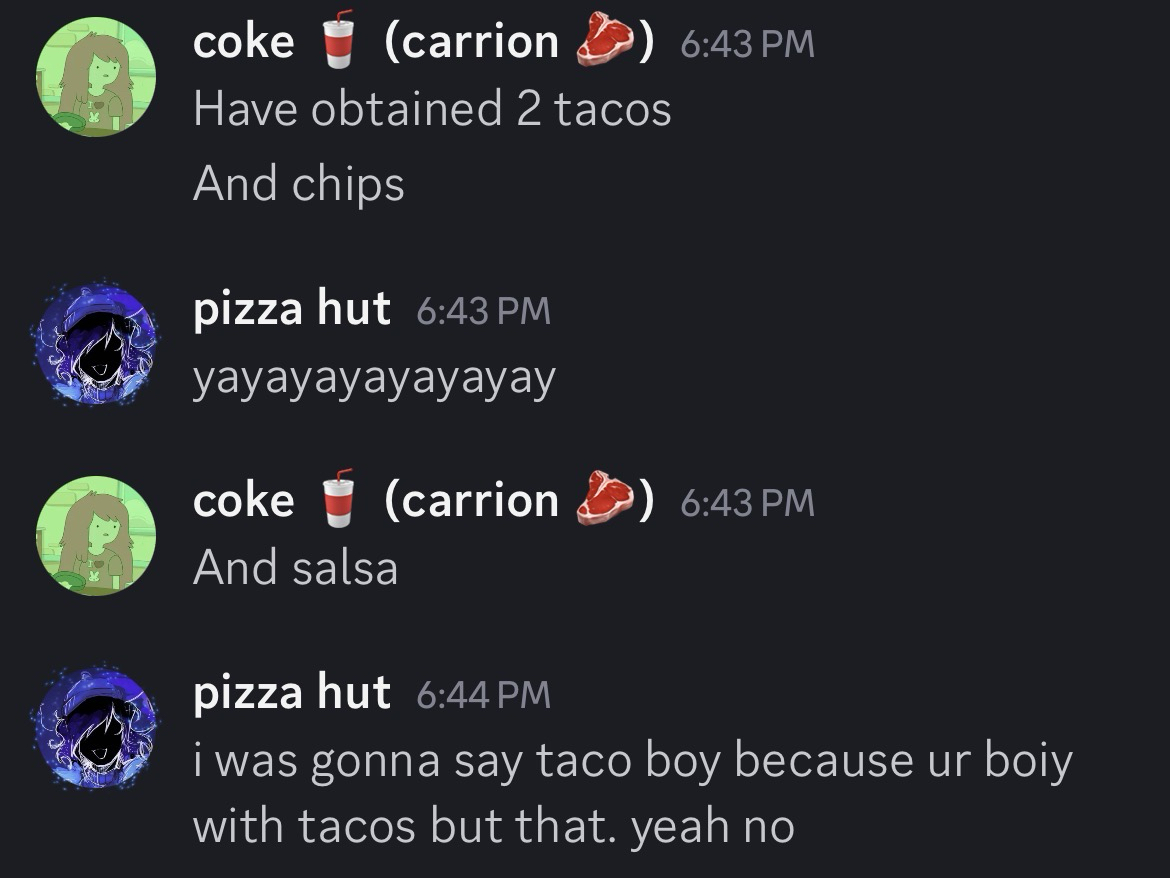Open the pizza hut username above "yayayayayayayay"
Image resolution: width=1170 pixels, height=878 pixels.
point(291,308)
